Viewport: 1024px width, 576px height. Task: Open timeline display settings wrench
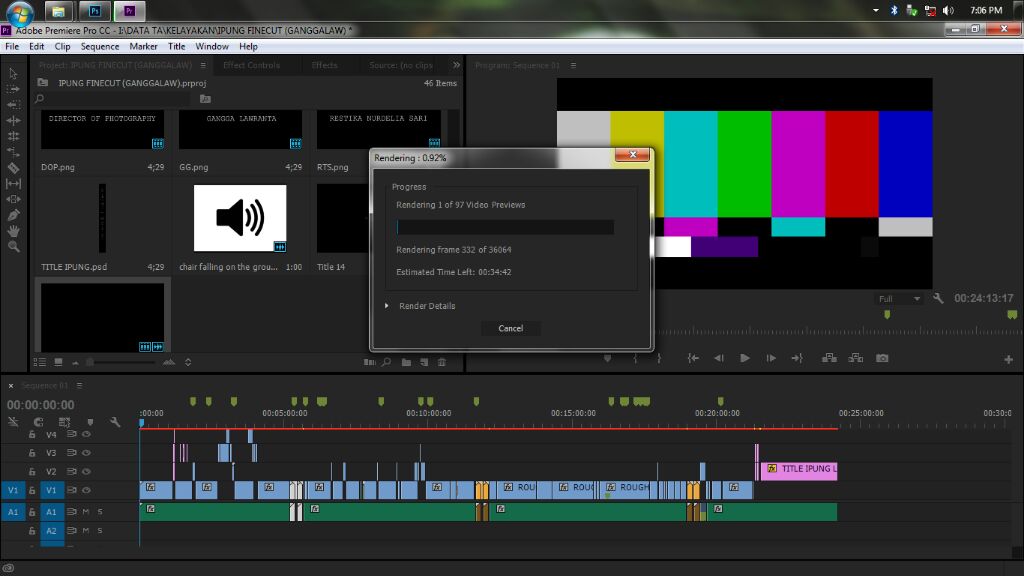115,422
